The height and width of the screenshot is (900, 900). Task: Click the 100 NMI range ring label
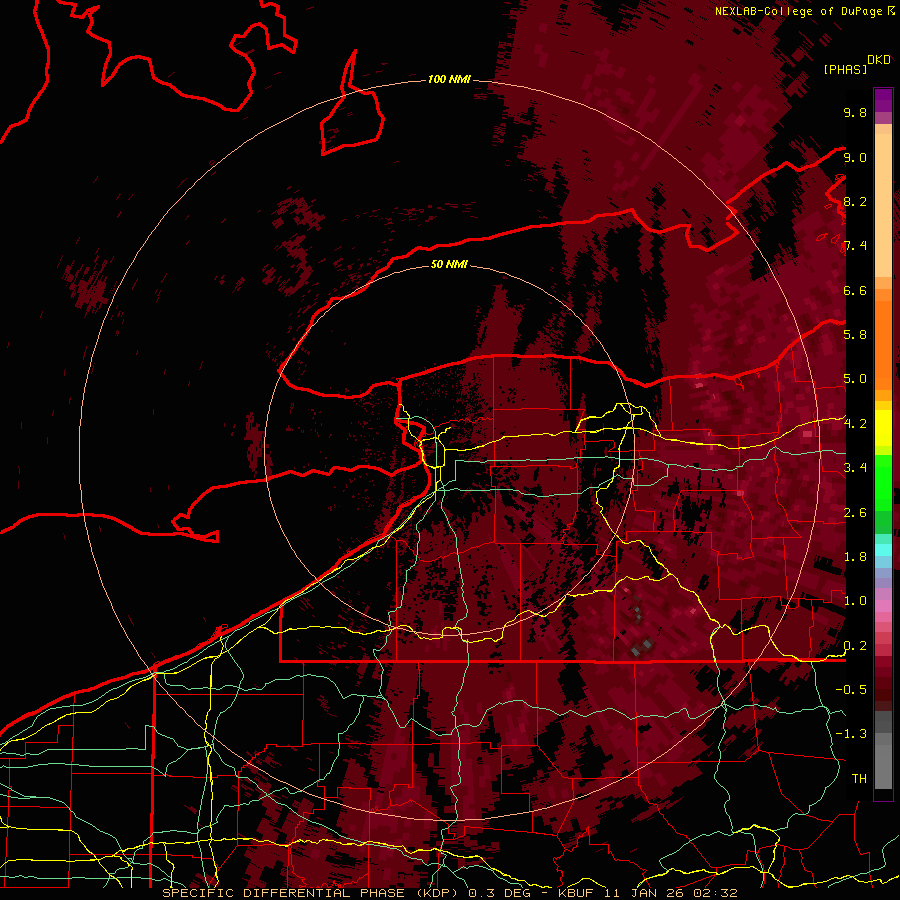click(449, 79)
